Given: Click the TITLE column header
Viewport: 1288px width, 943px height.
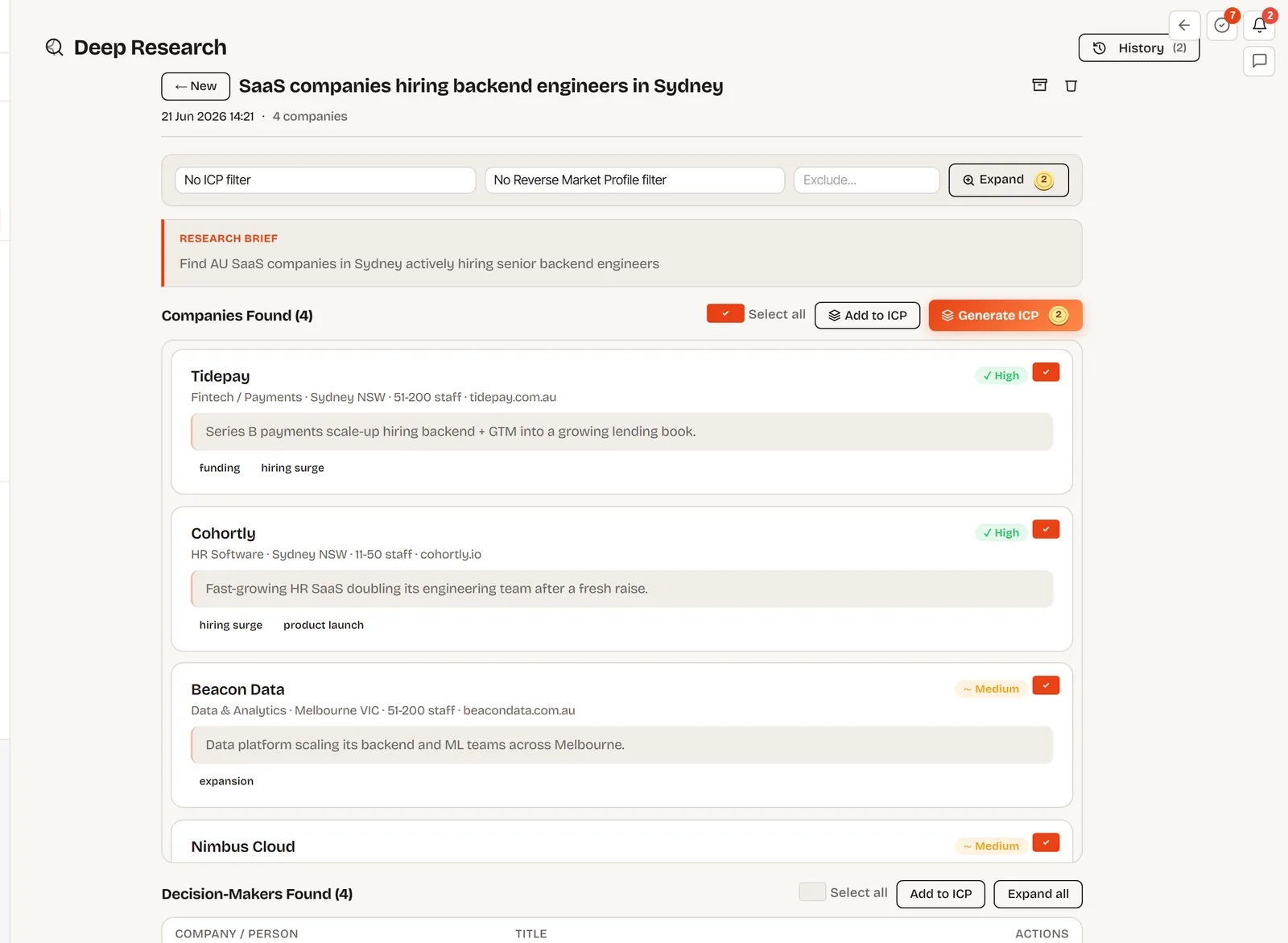Looking at the screenshot, I should click(x=531, y=934).
